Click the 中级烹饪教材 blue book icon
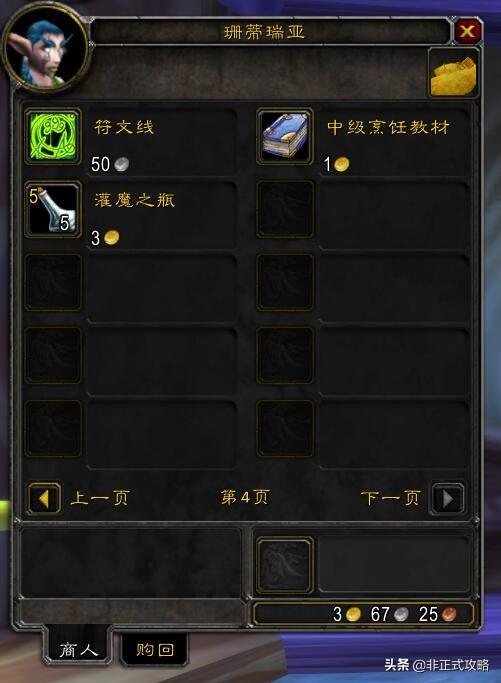 [285, 136]
